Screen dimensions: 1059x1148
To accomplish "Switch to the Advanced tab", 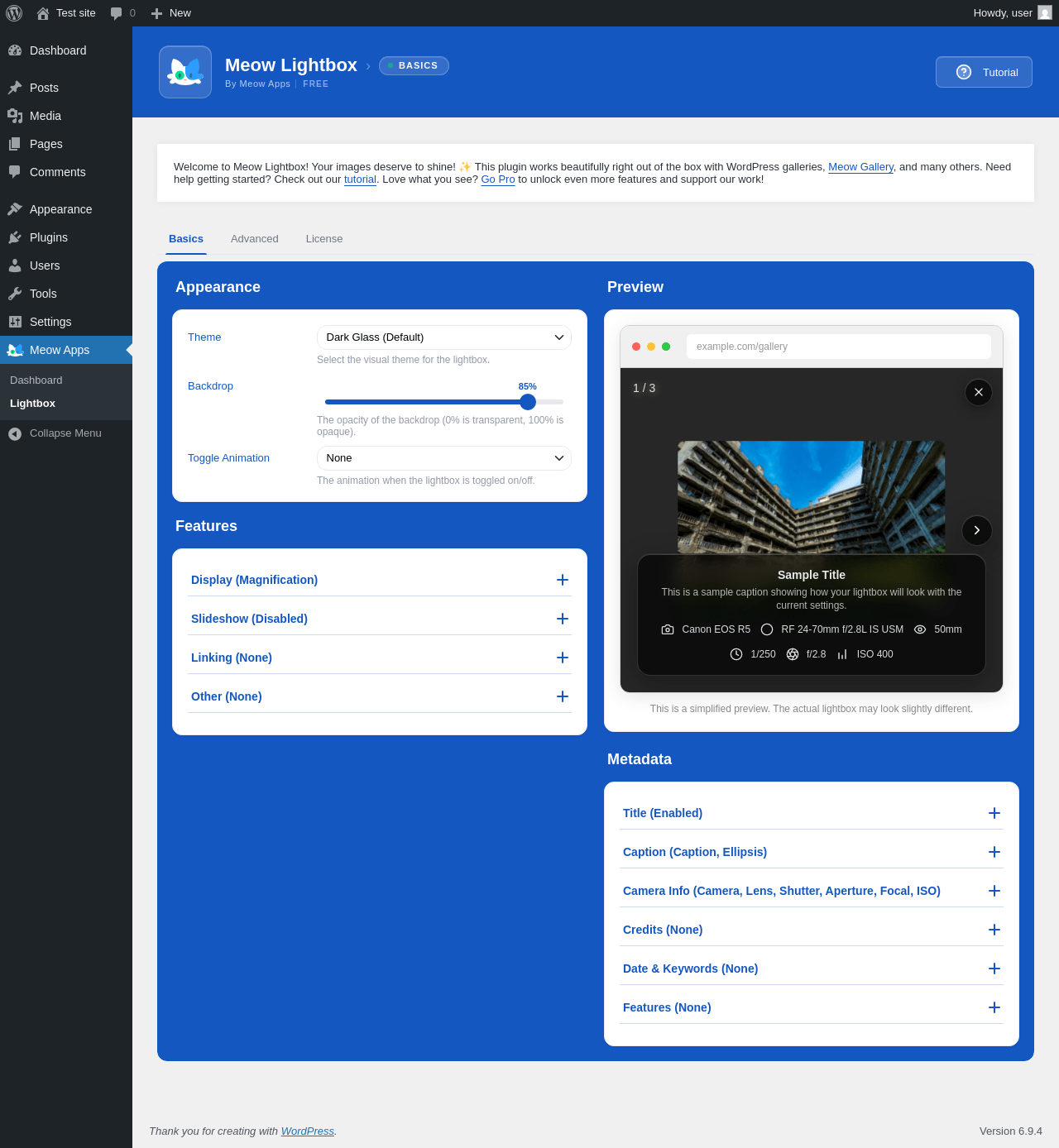I will (x=255, y=239).
